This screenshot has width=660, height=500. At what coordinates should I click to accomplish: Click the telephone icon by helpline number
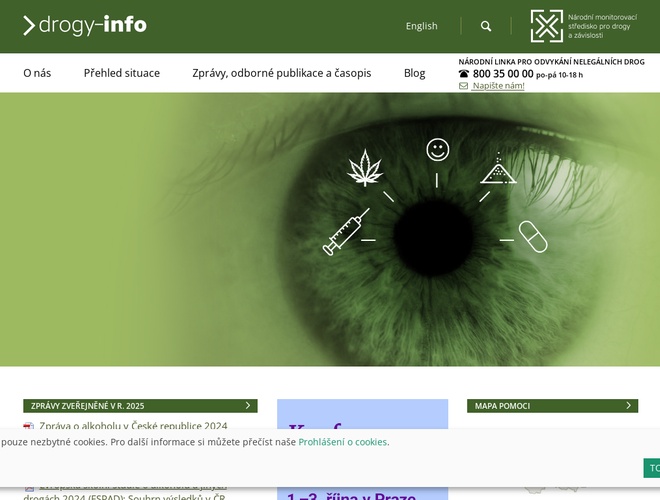coord(464,74)
